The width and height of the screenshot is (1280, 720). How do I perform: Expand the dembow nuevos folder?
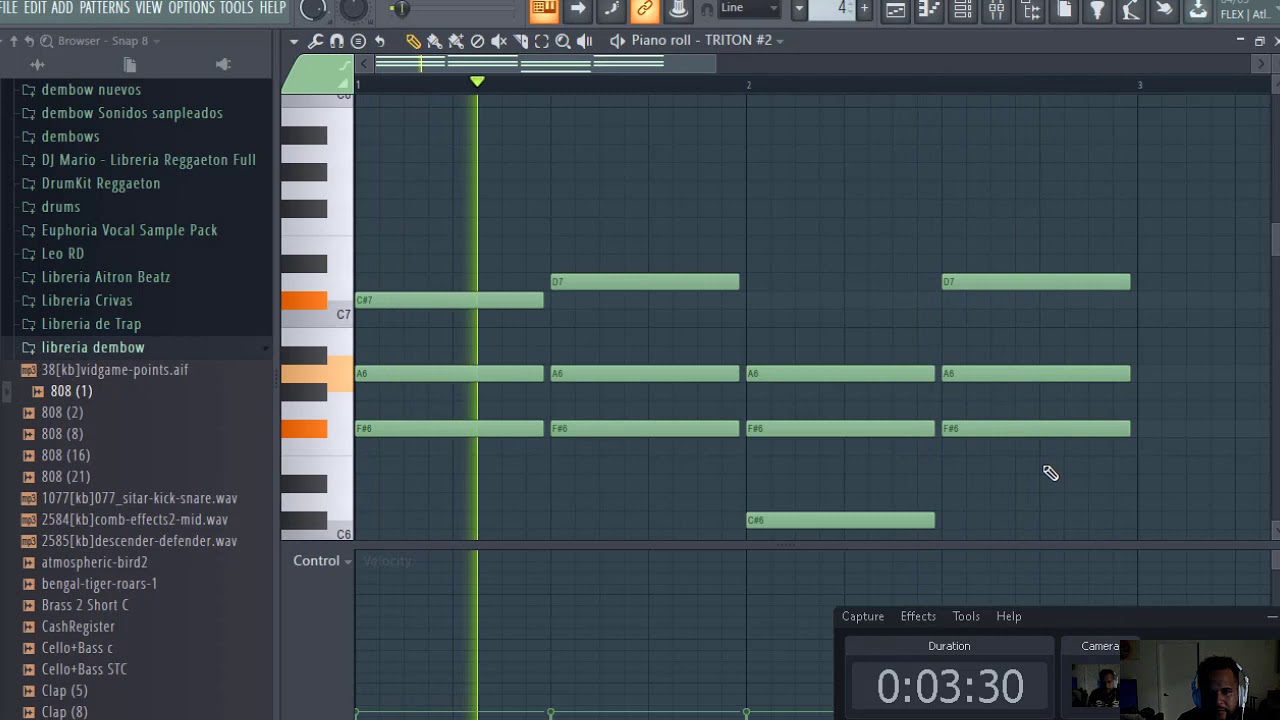[91, 89]
